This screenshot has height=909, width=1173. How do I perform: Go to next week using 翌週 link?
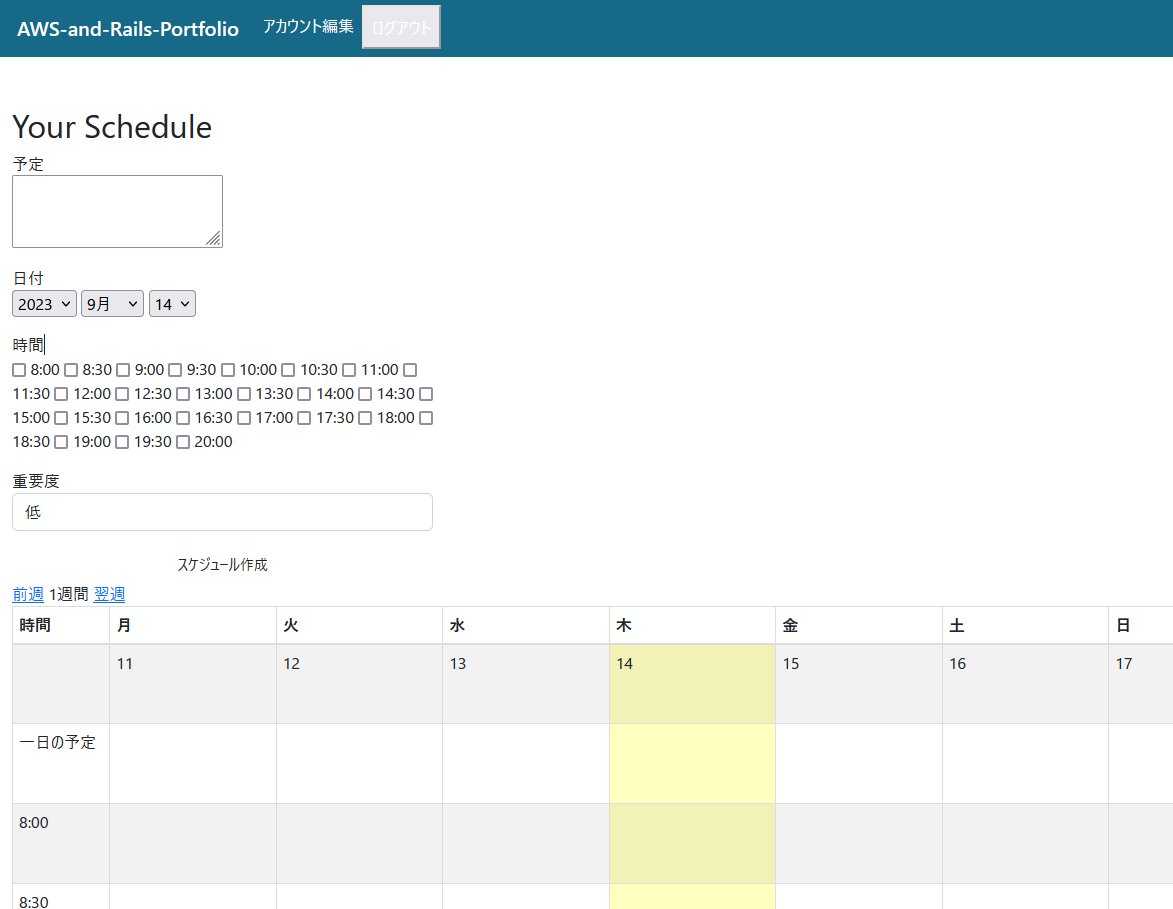tap(110, 594)
